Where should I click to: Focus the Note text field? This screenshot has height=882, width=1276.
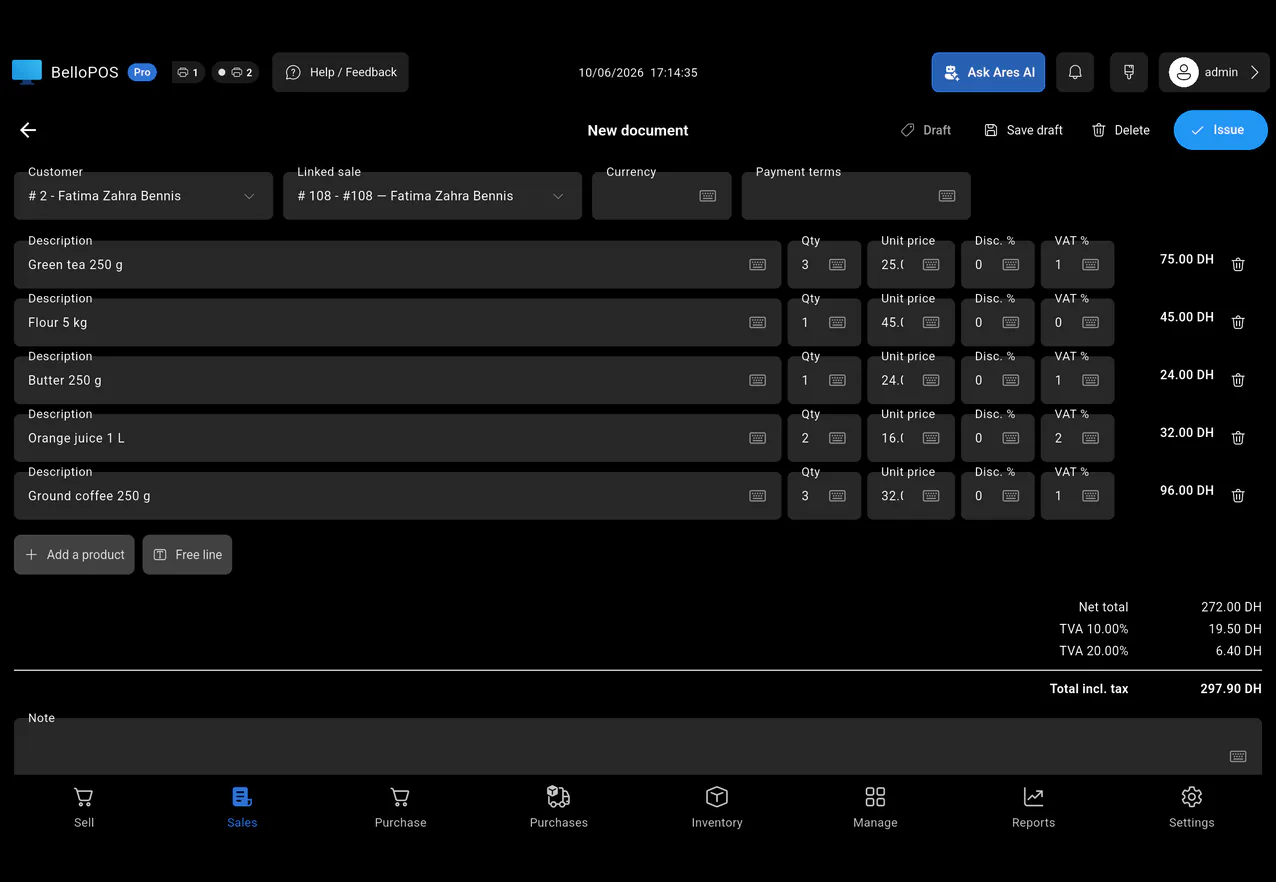tap(638, 747)
